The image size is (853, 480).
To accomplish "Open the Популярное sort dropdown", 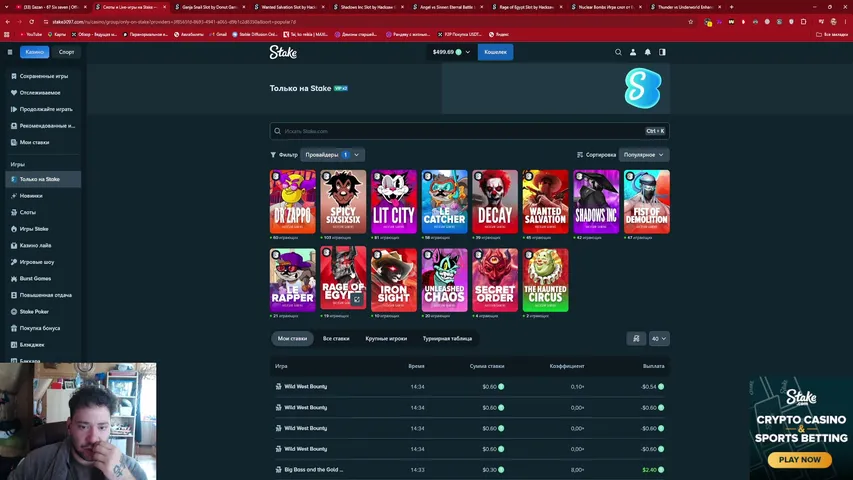I will (644, 155).
